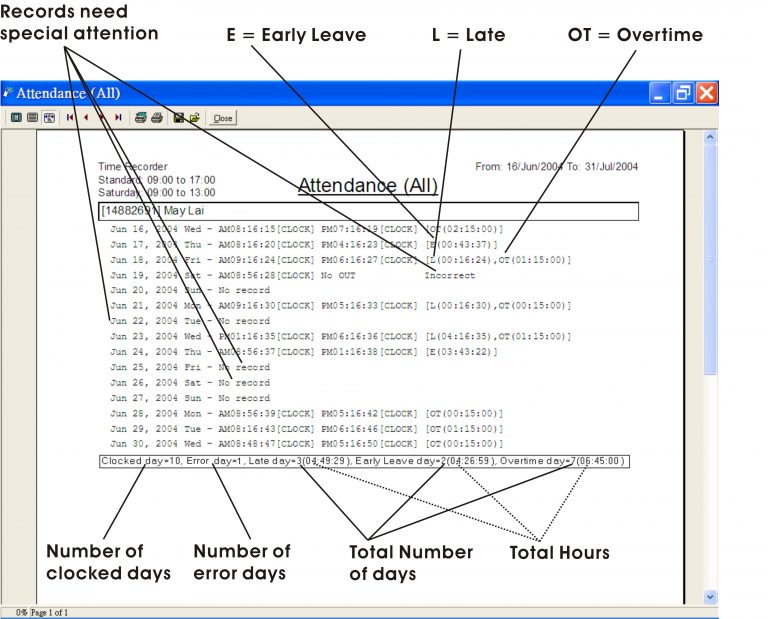Jump to last page of report
Viewport: 768px width, 619px height.
pyautogui.click(x=118, y=117)
